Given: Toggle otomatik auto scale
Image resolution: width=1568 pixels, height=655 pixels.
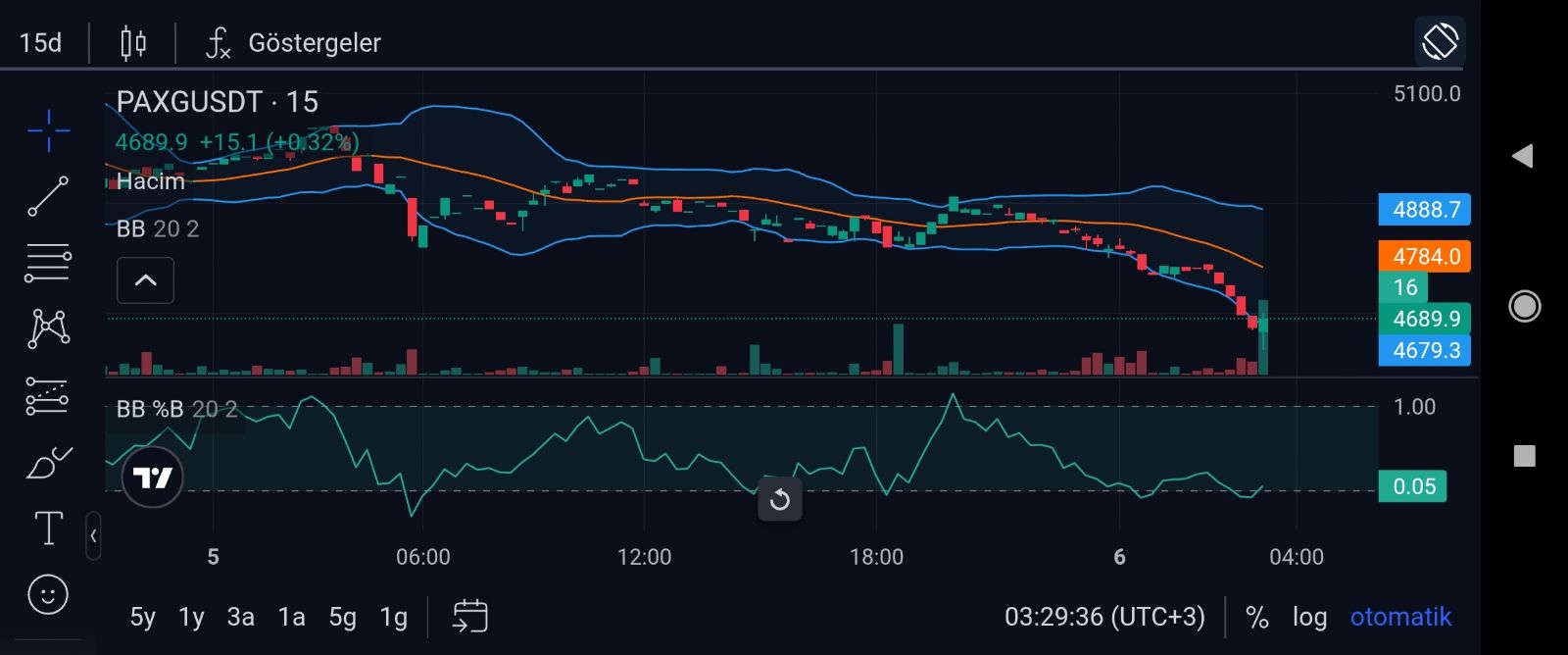Looking at the screenshot, I should (1400, 617).
